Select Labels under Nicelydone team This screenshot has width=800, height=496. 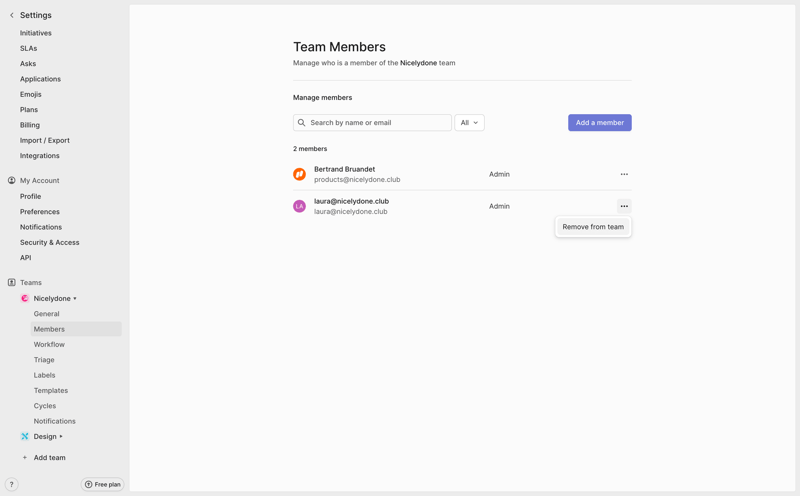click(44, 375)
